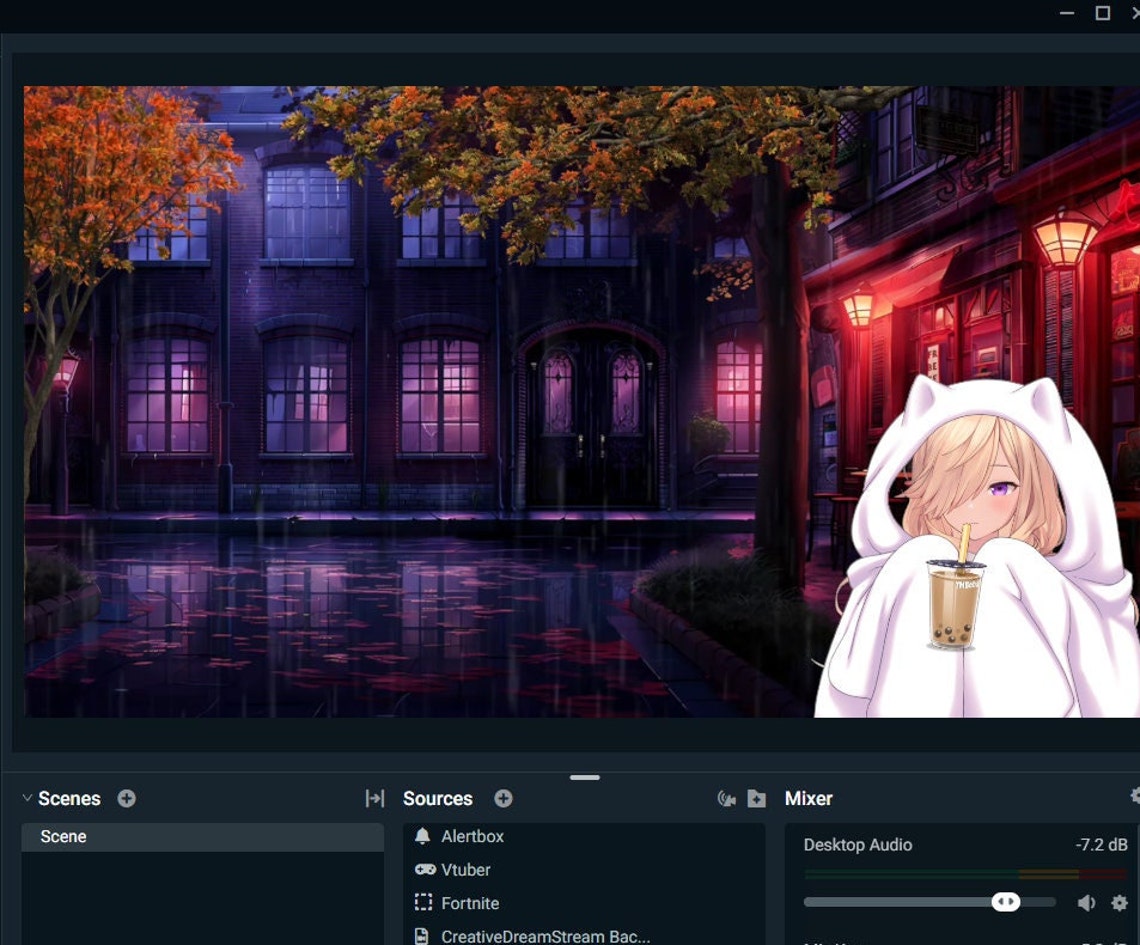Select the Alertbox source entry
1140x945 pixels.
pos(473,836)
